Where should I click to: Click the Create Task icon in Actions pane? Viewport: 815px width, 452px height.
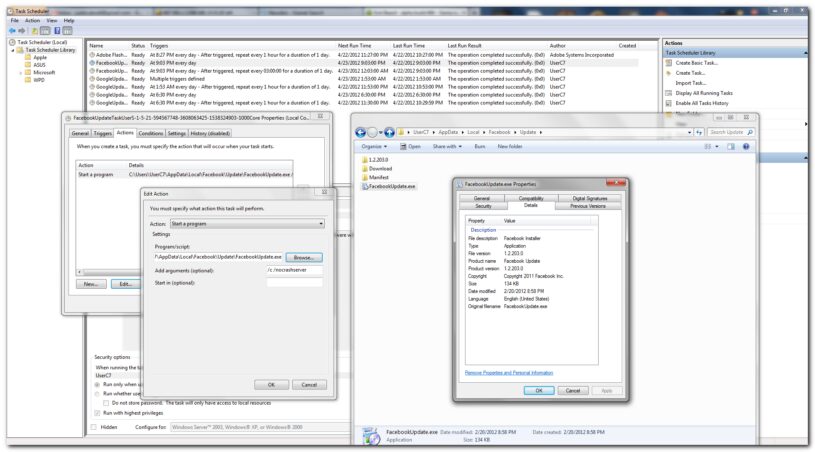668,73
